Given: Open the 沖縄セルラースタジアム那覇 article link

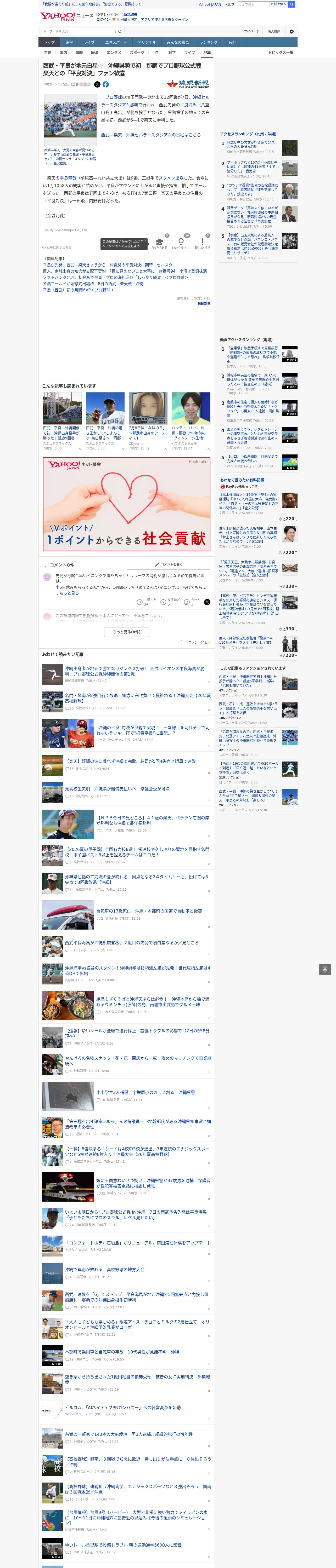Looking at the screenshot, I should point(155,101).
